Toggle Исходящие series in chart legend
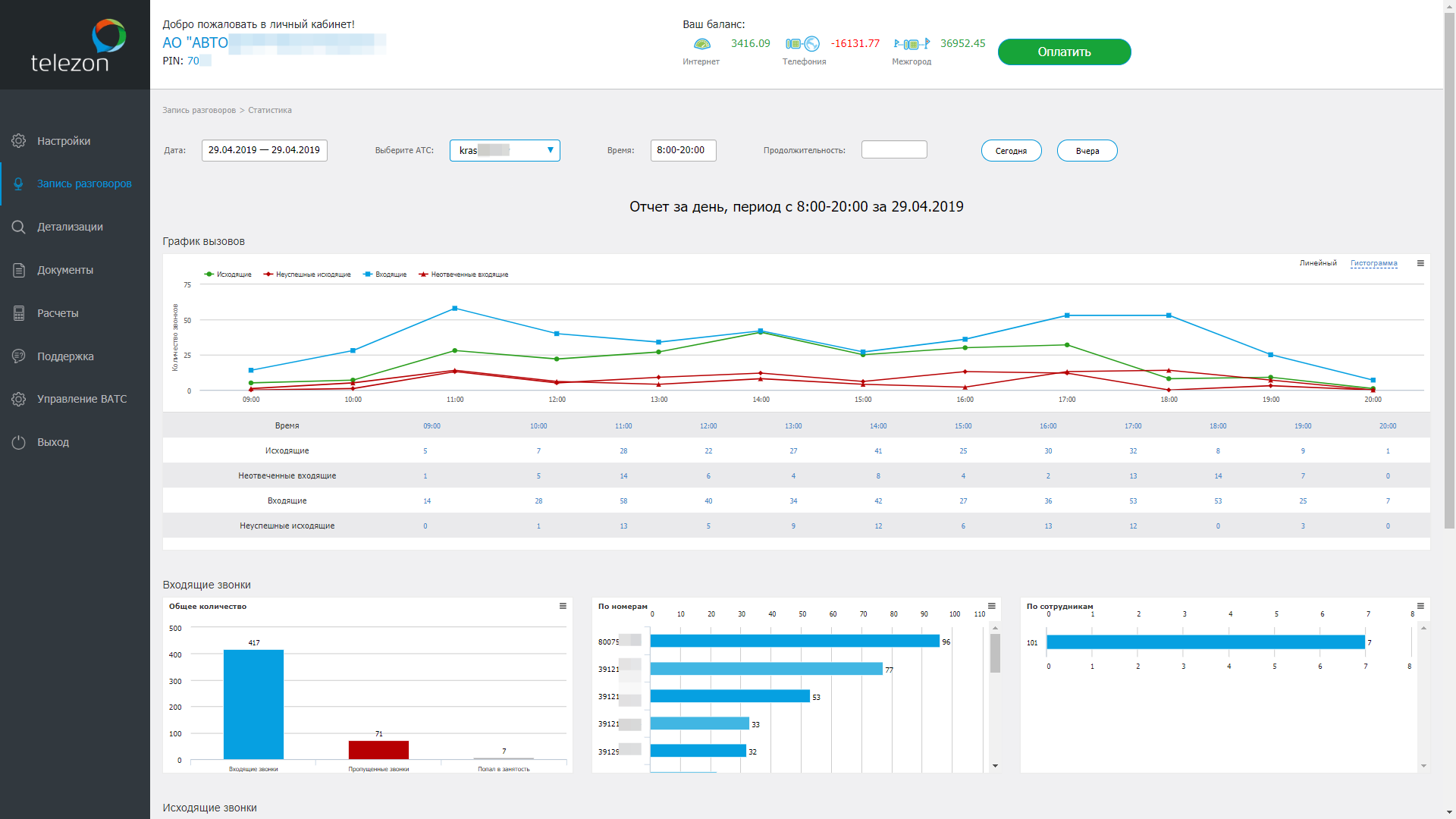The width and height of the screenshot is (1456, 819). click(x=227, y=275)
